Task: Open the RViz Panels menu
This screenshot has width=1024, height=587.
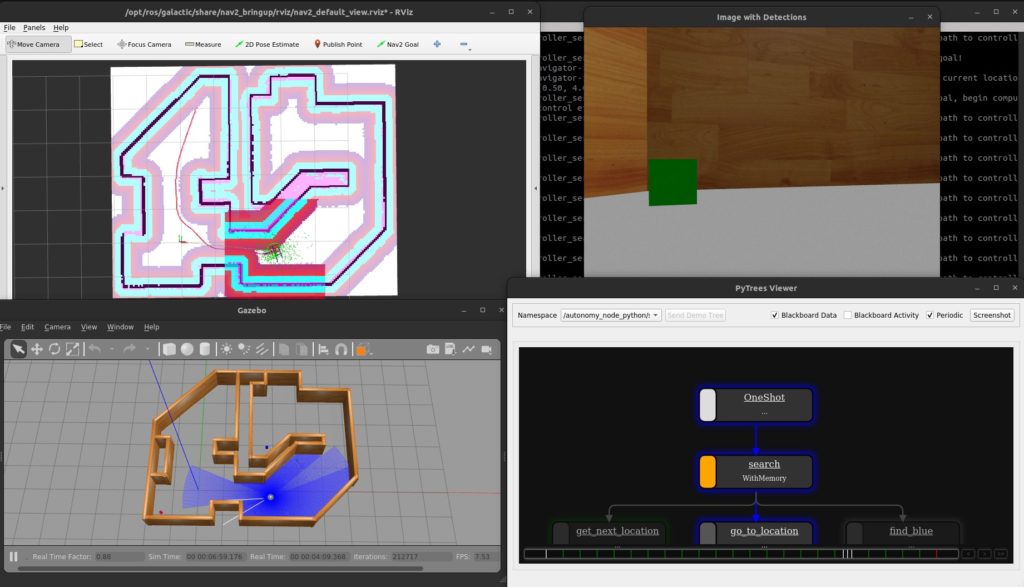Action: tap(34, 27)
